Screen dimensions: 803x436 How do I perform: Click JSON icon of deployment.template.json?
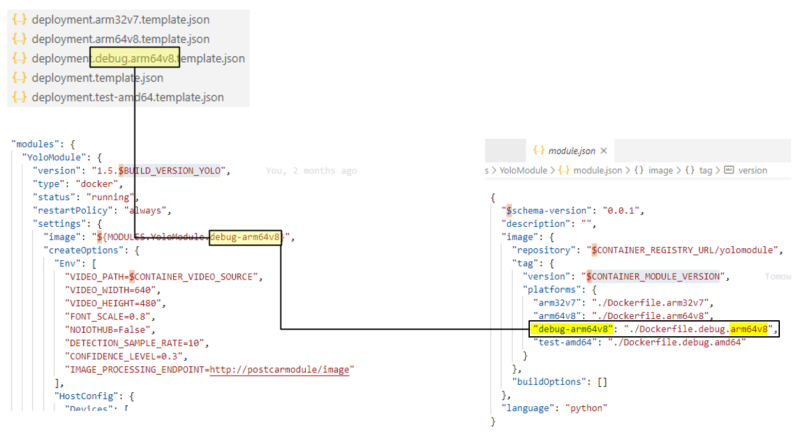19,78
